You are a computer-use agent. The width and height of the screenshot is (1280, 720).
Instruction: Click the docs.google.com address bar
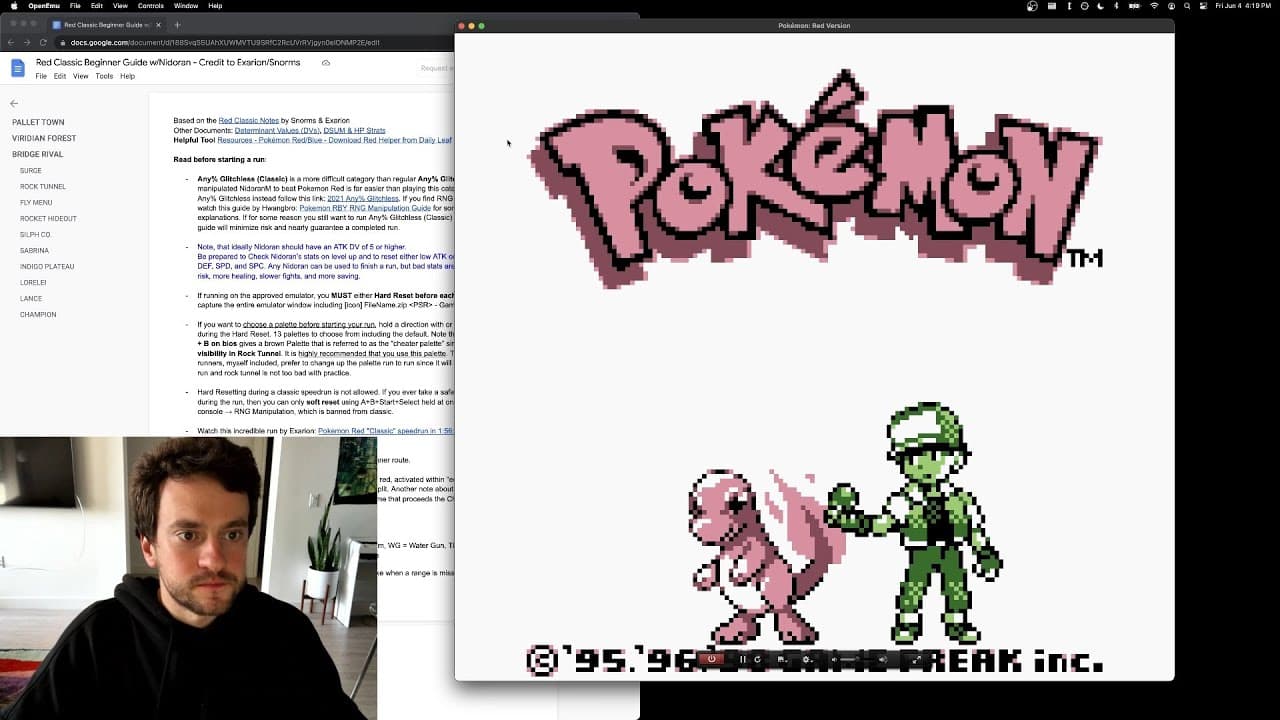coord(254,43)
